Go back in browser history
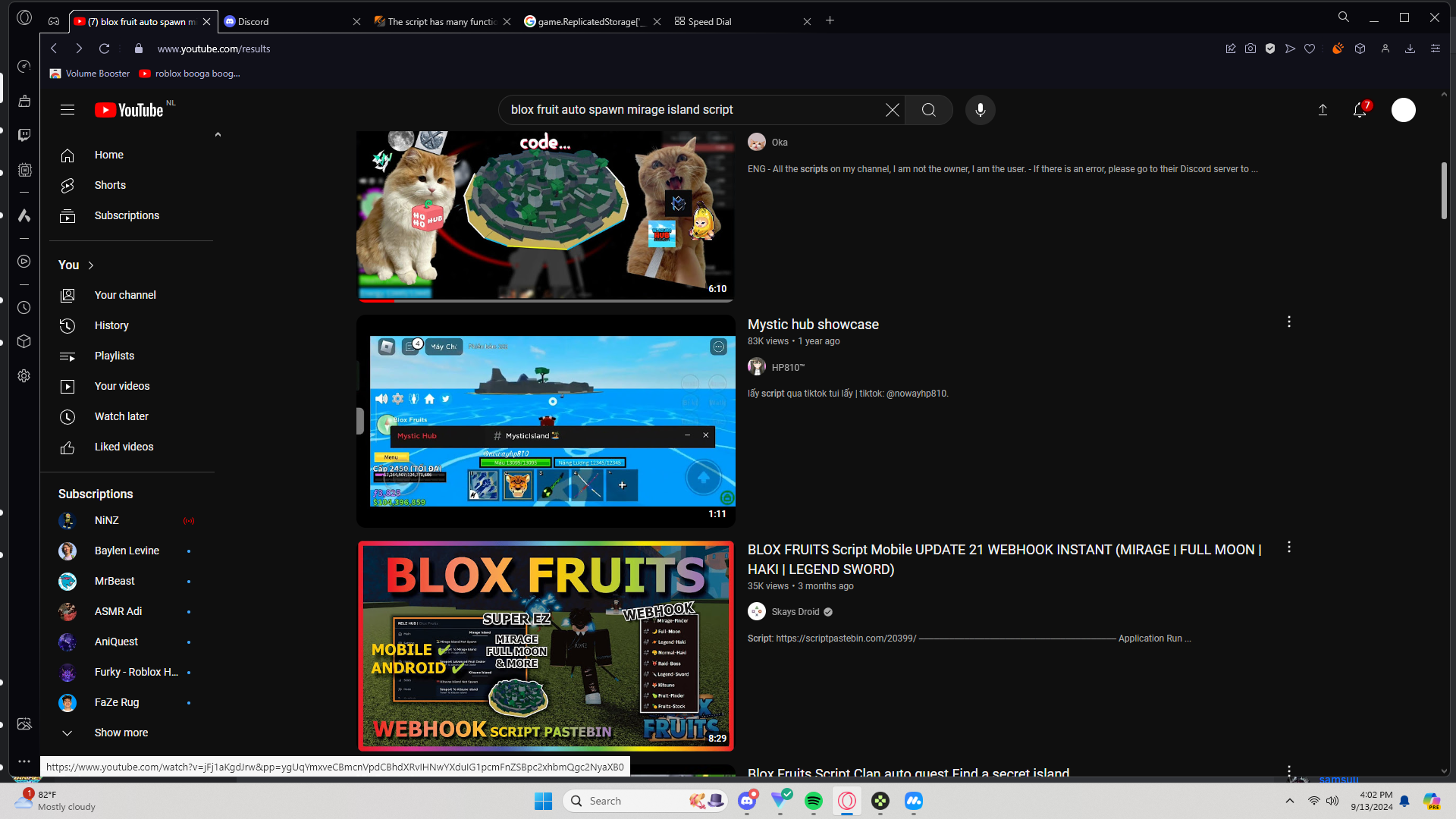 click(54, 49)
